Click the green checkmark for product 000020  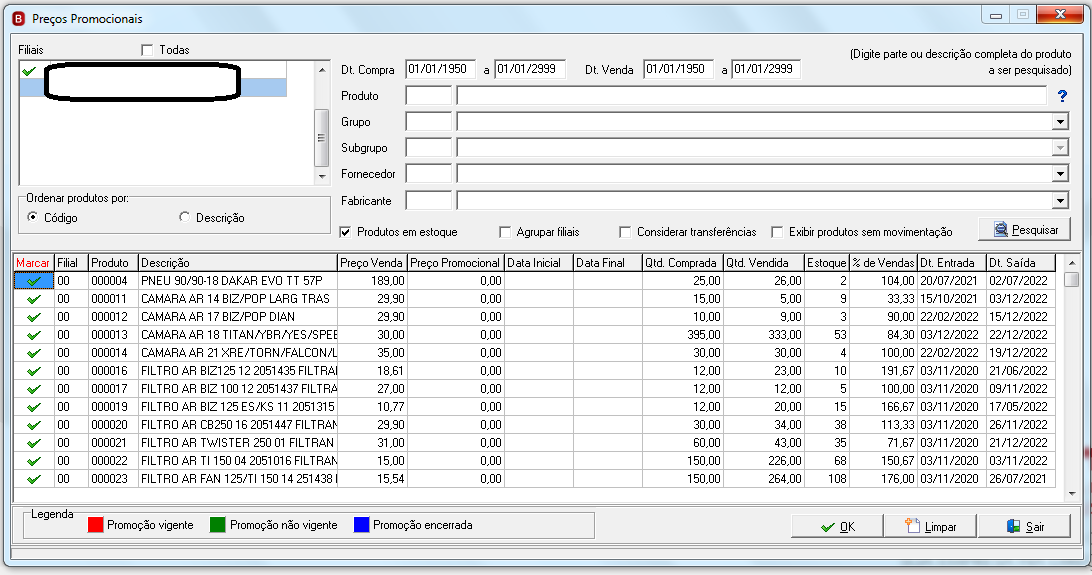34,425
